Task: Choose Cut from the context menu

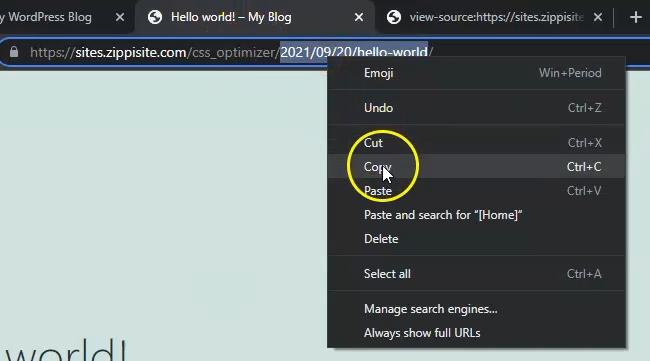Action: (x=476, y=143)
